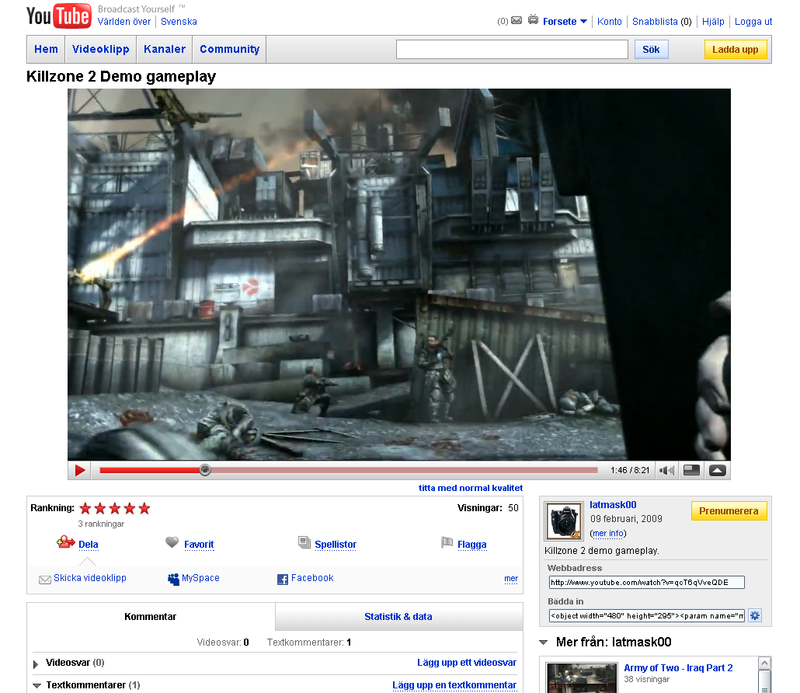
Task: Click the latmask00 channel avatar
Action: pyautogui.click(x=564, y=521)
